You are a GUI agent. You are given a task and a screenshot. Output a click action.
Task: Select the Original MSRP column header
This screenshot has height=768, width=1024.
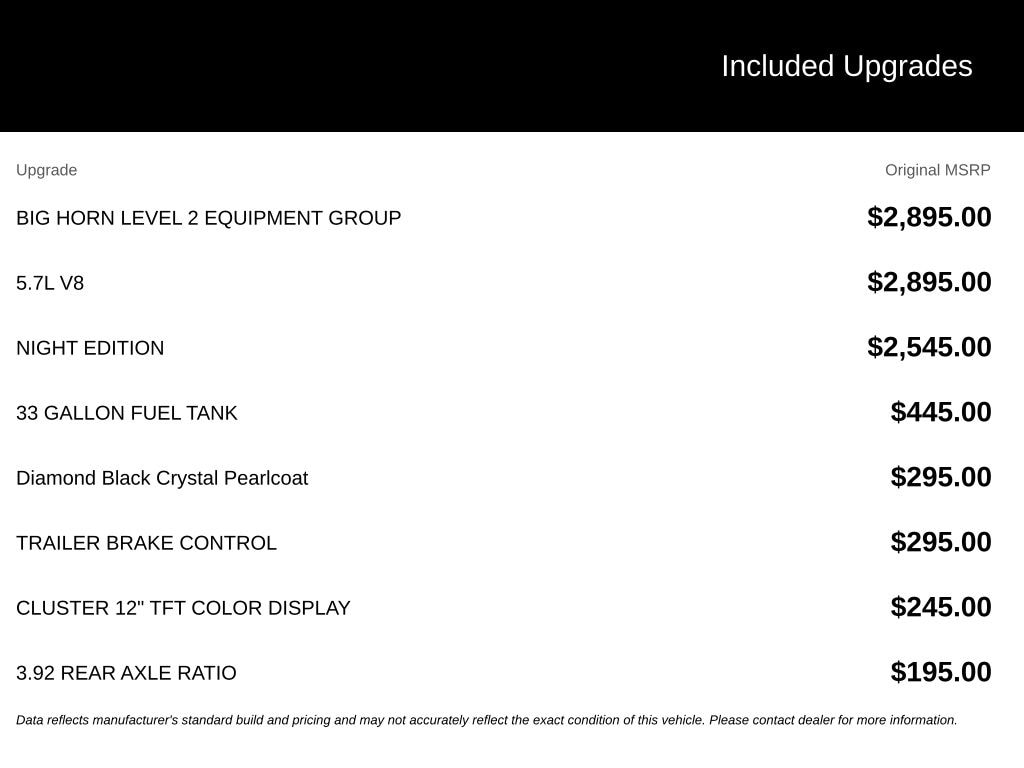coord(937,170)
